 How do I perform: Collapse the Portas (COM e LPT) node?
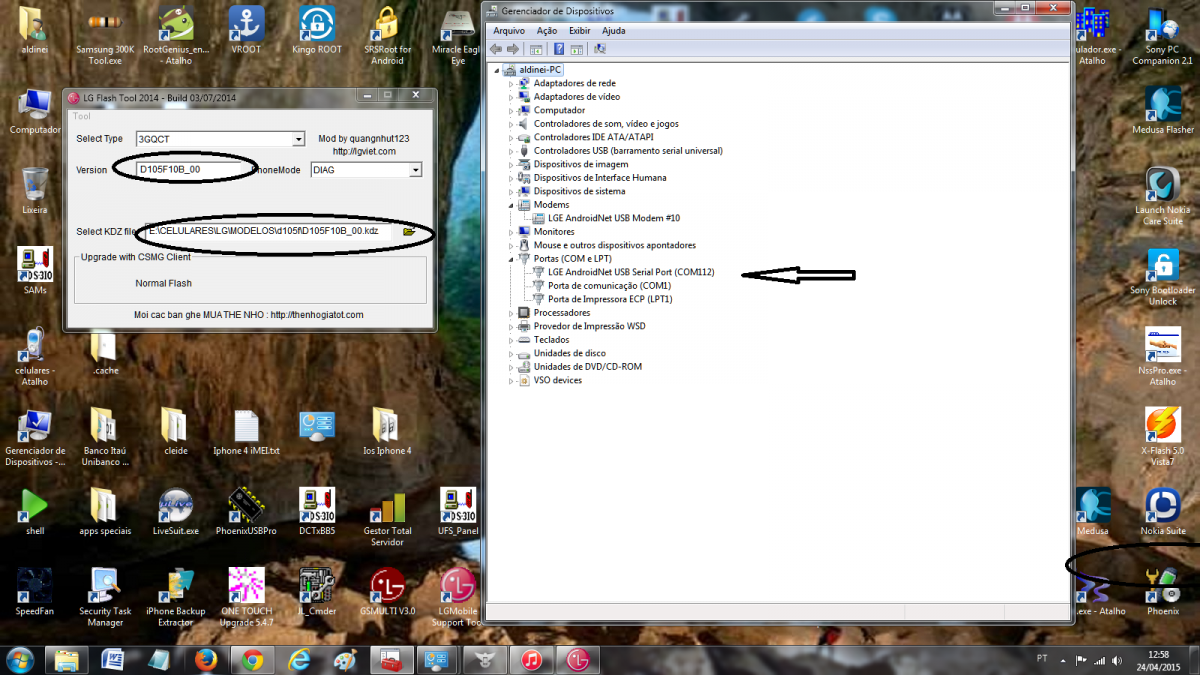click(x=511, y=259)
